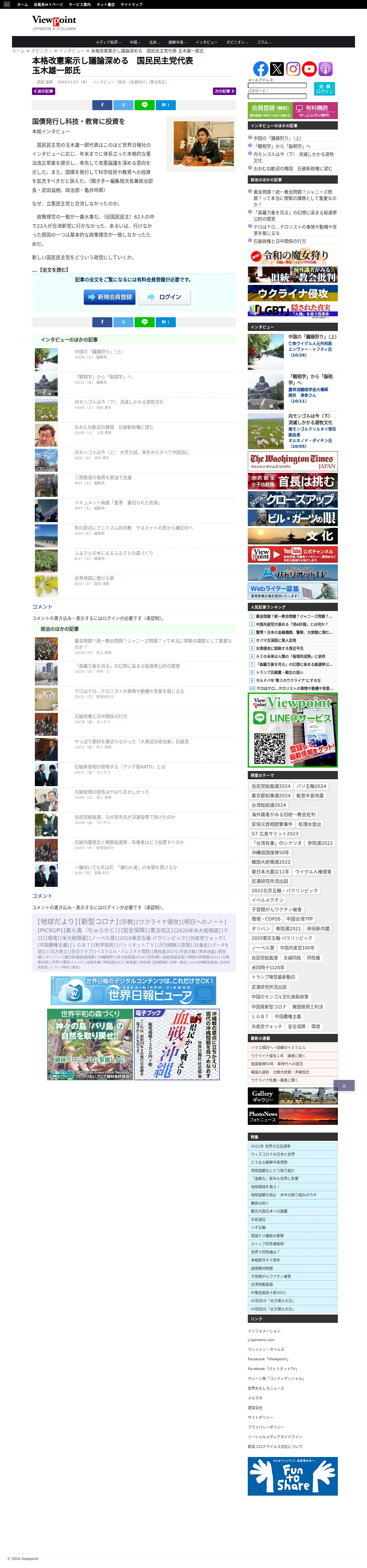This screenshot has width=367, height=1568.
Task: Click the top Hatena B! bookmark button
Action: [x=165, y=105]
